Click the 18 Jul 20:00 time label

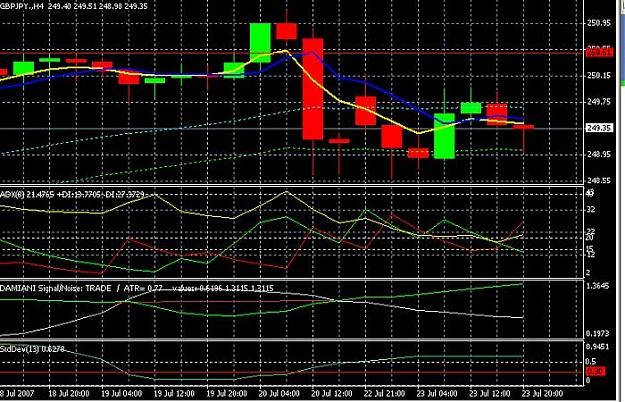(x=69, y=394)
